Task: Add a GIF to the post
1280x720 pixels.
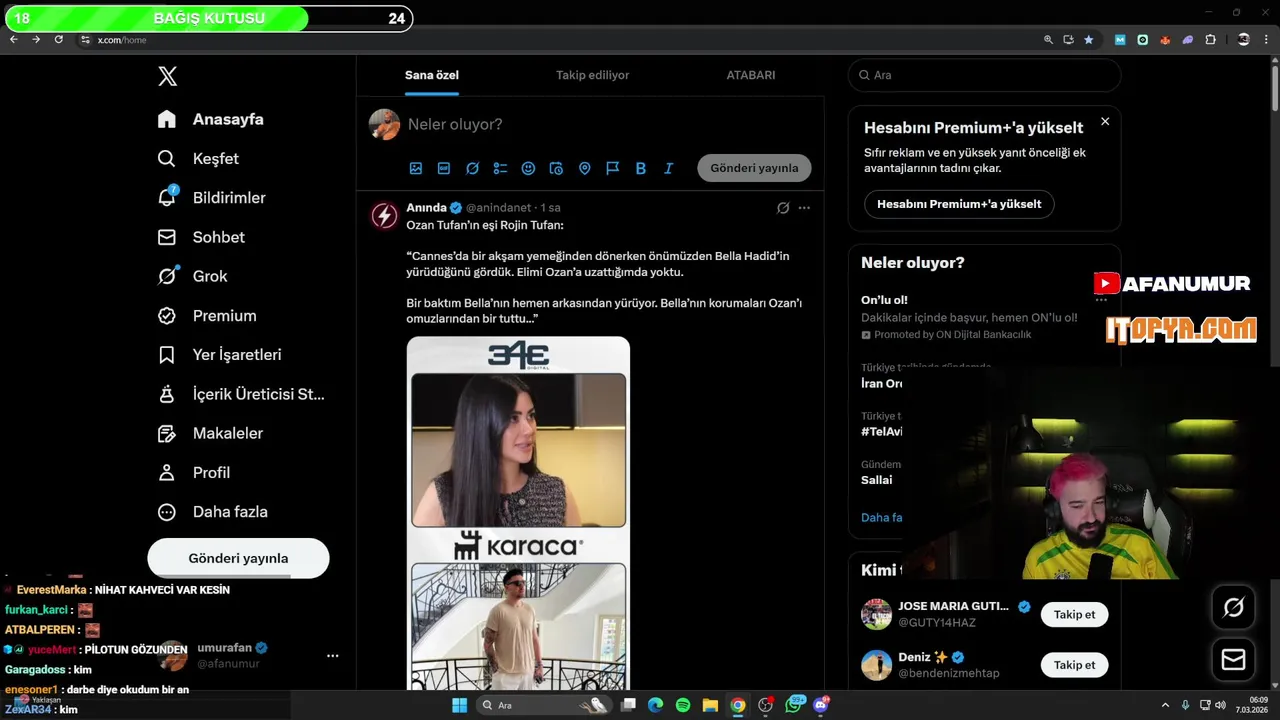Action: [444, 168]
